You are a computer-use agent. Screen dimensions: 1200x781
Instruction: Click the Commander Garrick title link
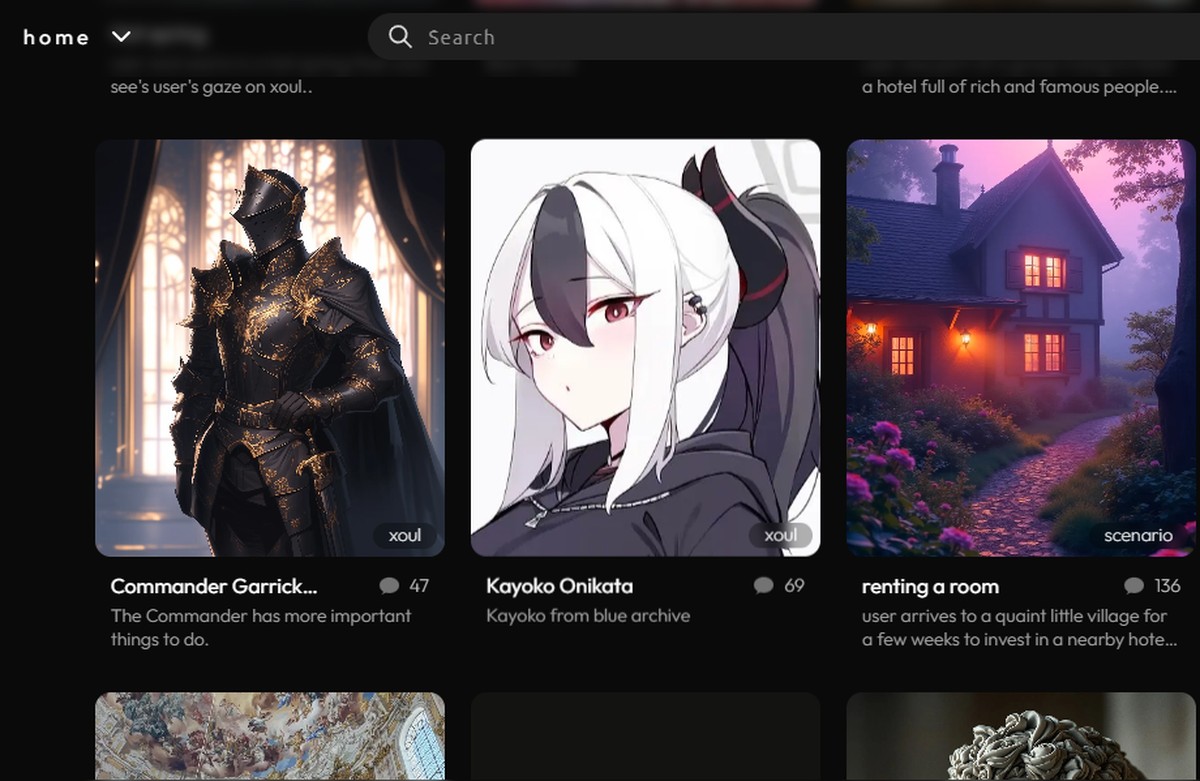[214, 586]
